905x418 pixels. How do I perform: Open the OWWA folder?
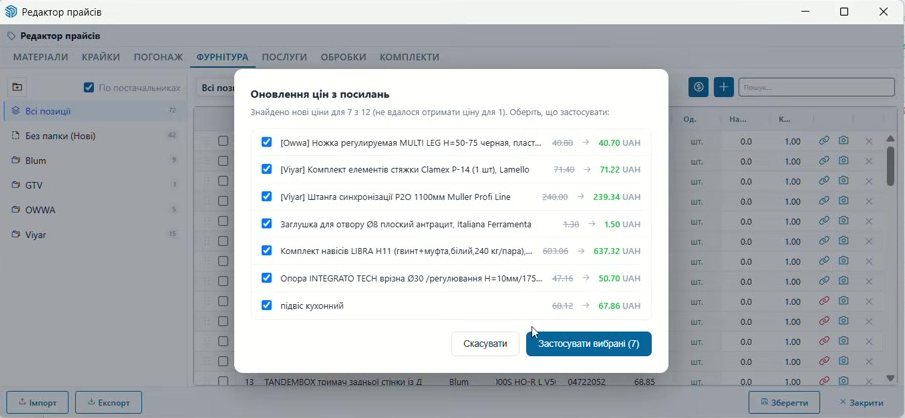(x=95, y=210)
